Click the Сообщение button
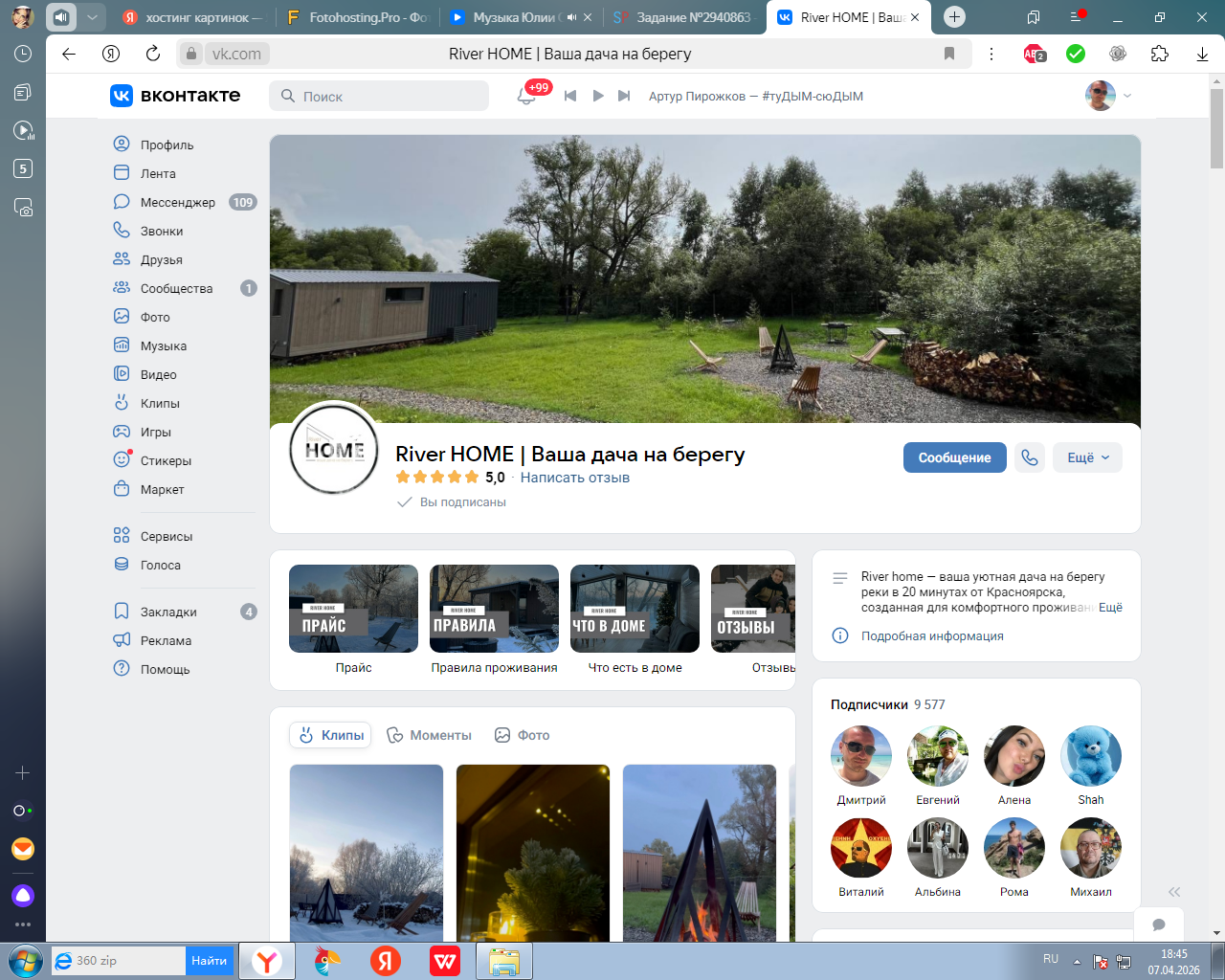 click(955, 457)
